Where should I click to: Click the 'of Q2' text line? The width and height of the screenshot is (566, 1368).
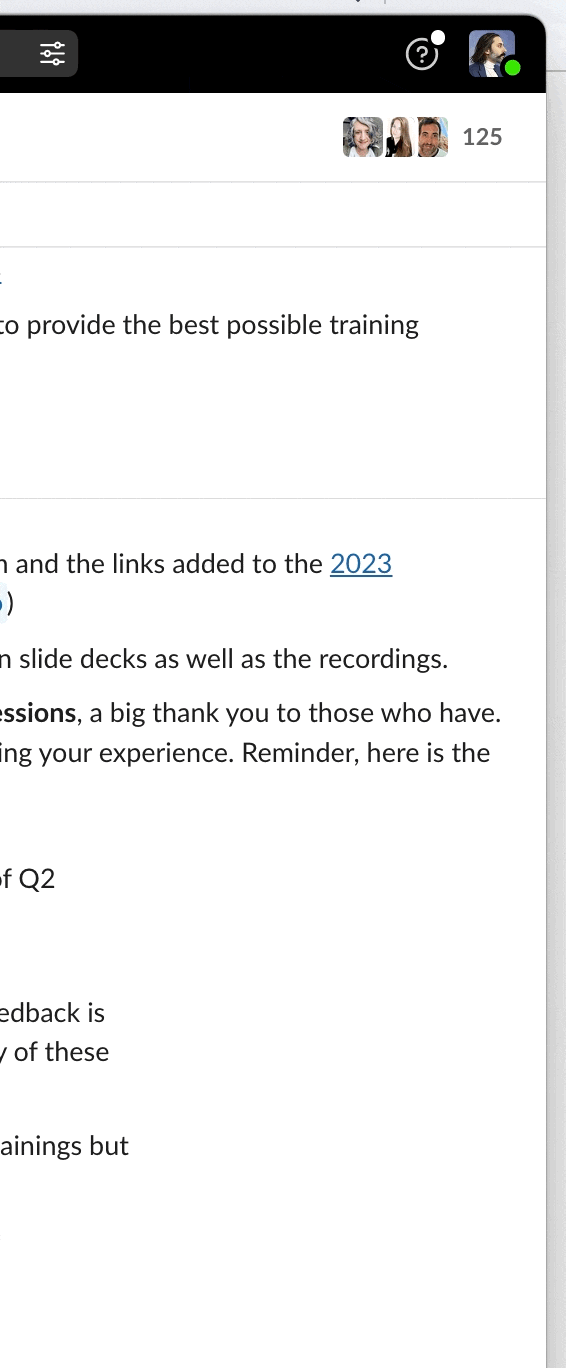[x=27, y=879]
